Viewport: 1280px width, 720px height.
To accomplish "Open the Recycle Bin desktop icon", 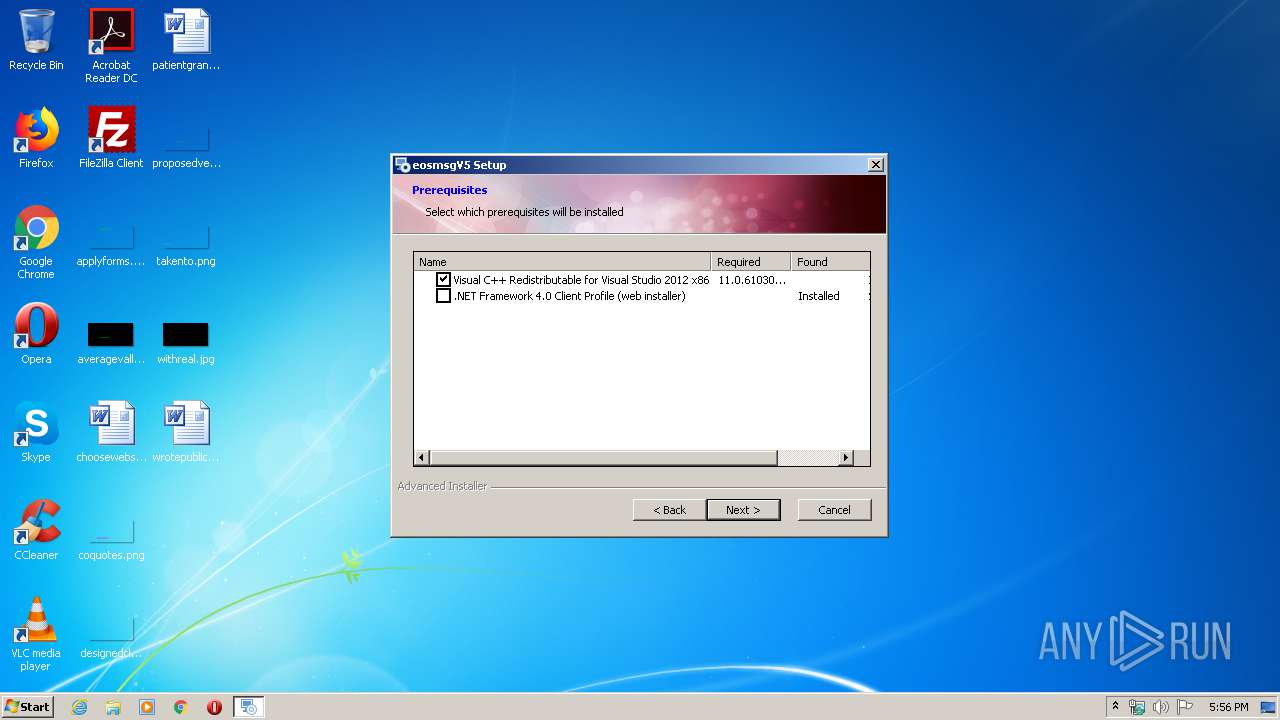I will [36, 41].
